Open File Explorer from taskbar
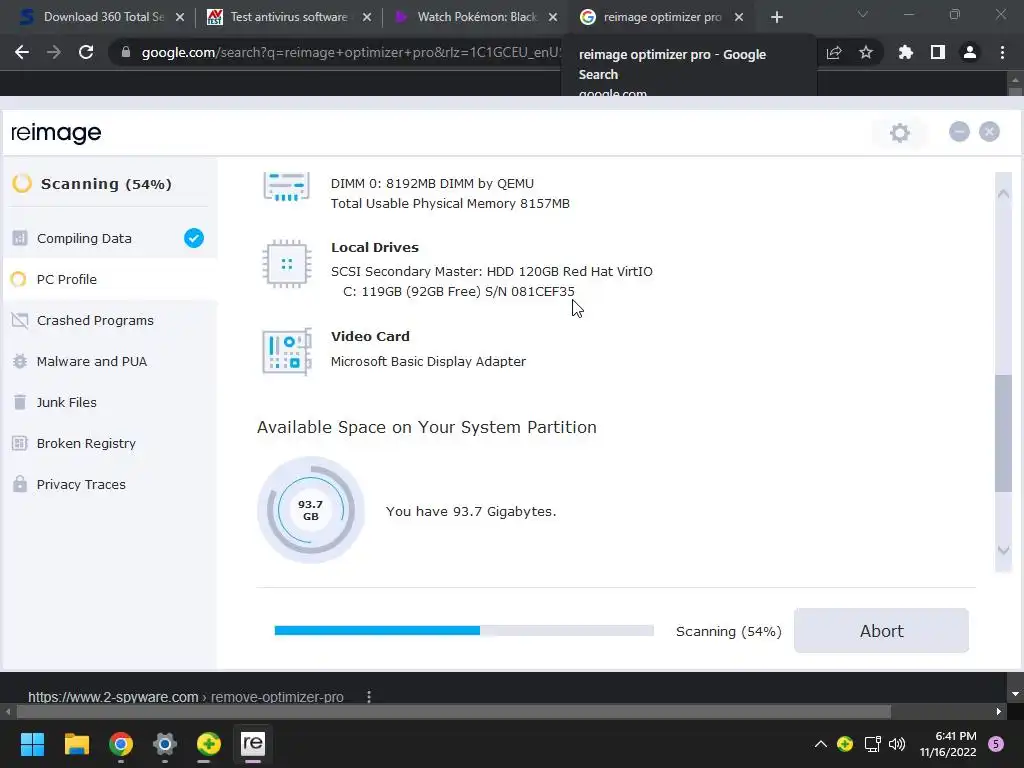The height and width of the screenshot is (768, 1024). click(x=76, y=744)
